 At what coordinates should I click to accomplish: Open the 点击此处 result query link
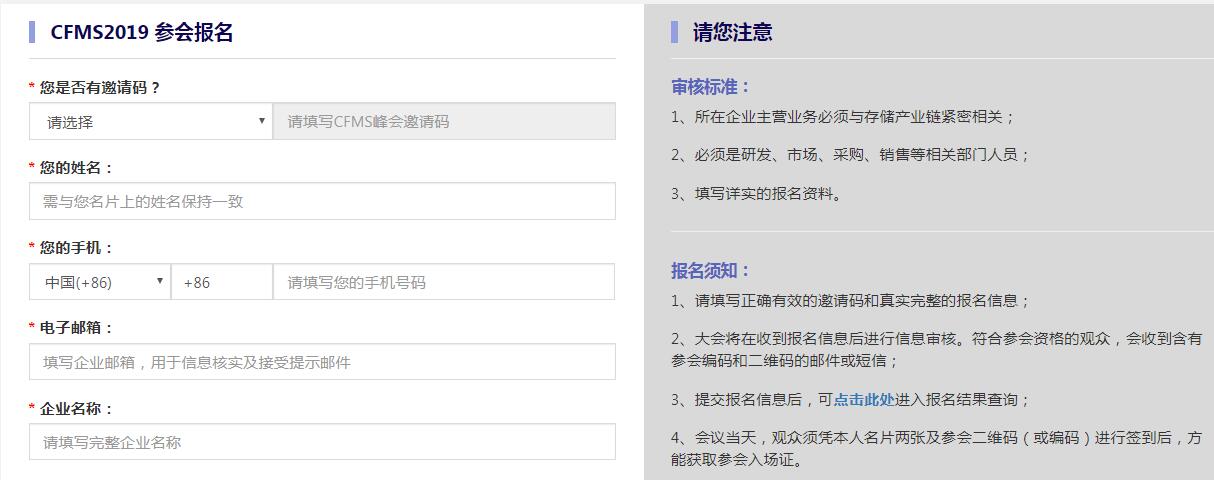coord(864,399)
